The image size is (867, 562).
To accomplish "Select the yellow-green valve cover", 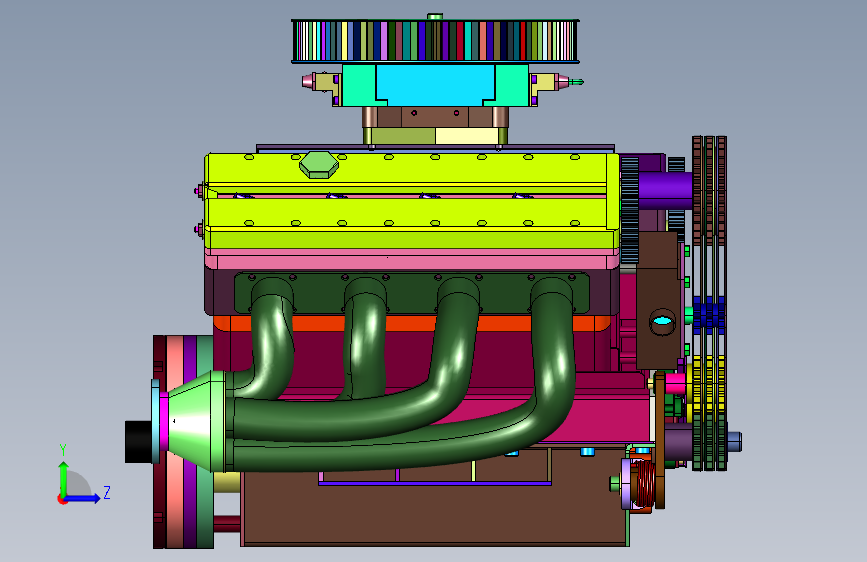I will (x=411, y=200).
